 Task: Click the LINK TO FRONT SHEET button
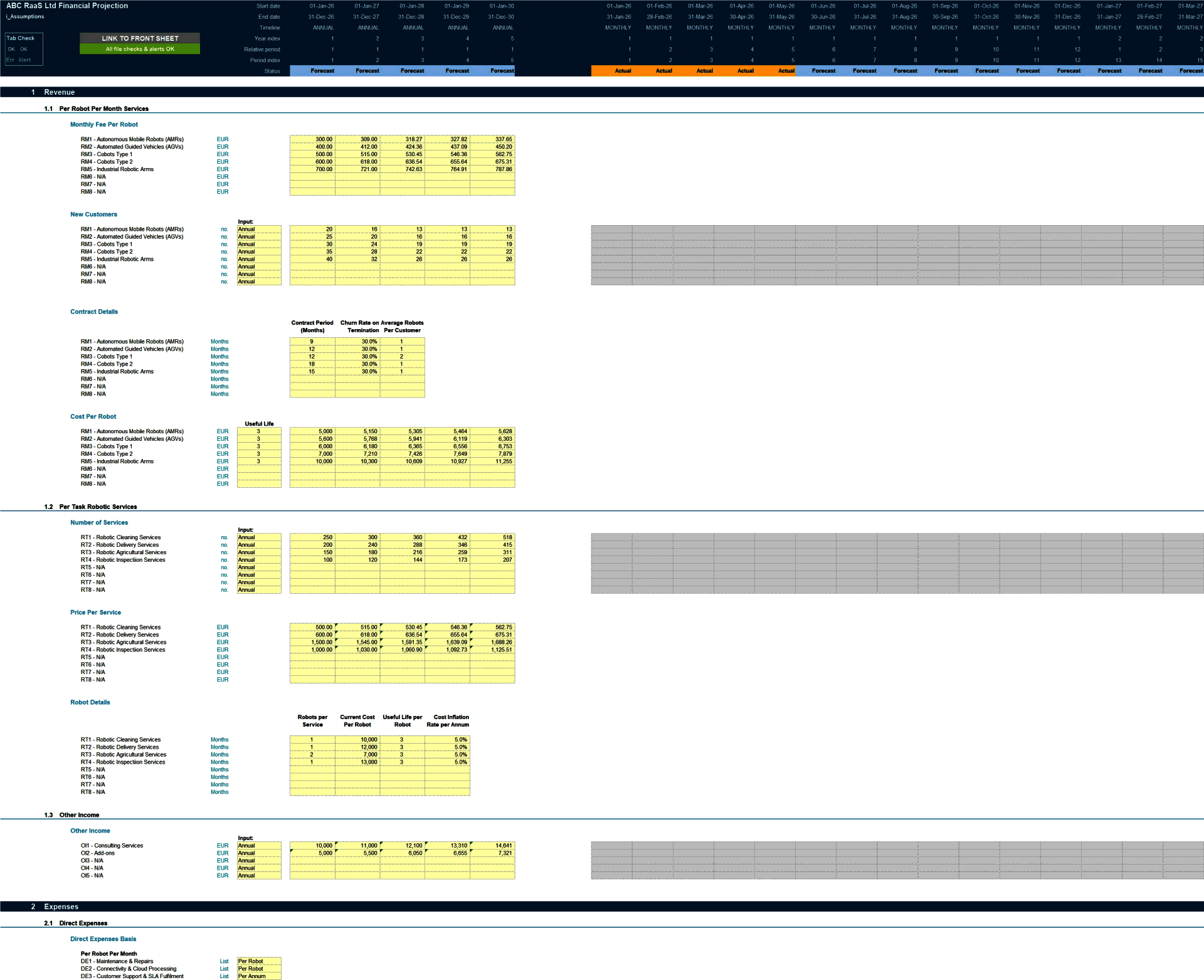[139, 38]
